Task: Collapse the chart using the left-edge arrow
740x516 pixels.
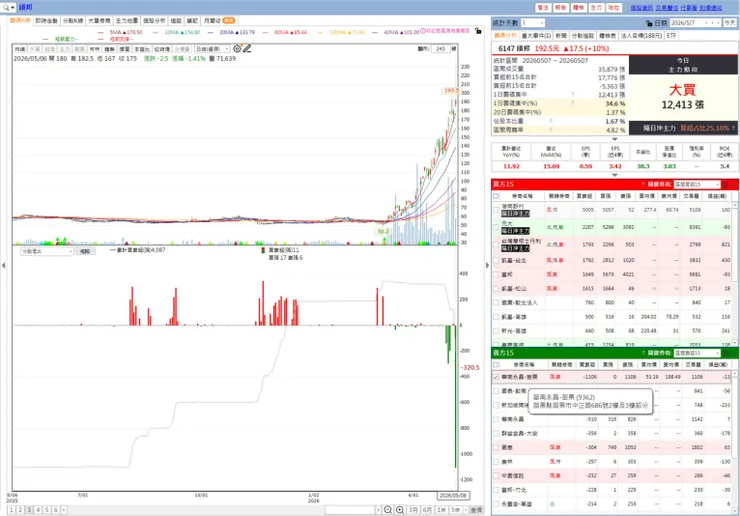Action: pyautogui.click(x=4, y=265)
